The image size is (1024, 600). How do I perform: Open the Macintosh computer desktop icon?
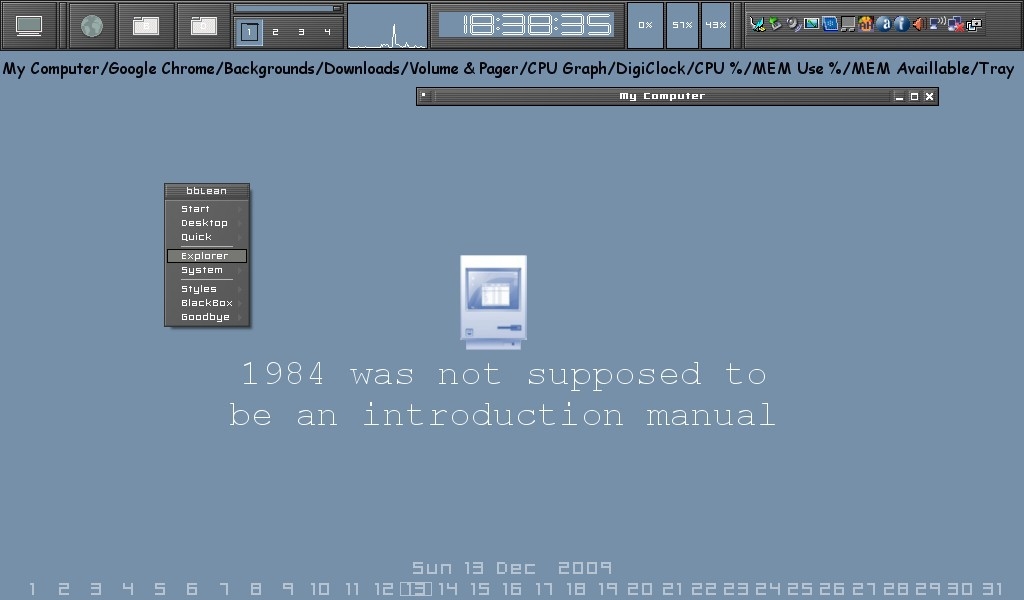pyautogui.click(x=493, y=302)
